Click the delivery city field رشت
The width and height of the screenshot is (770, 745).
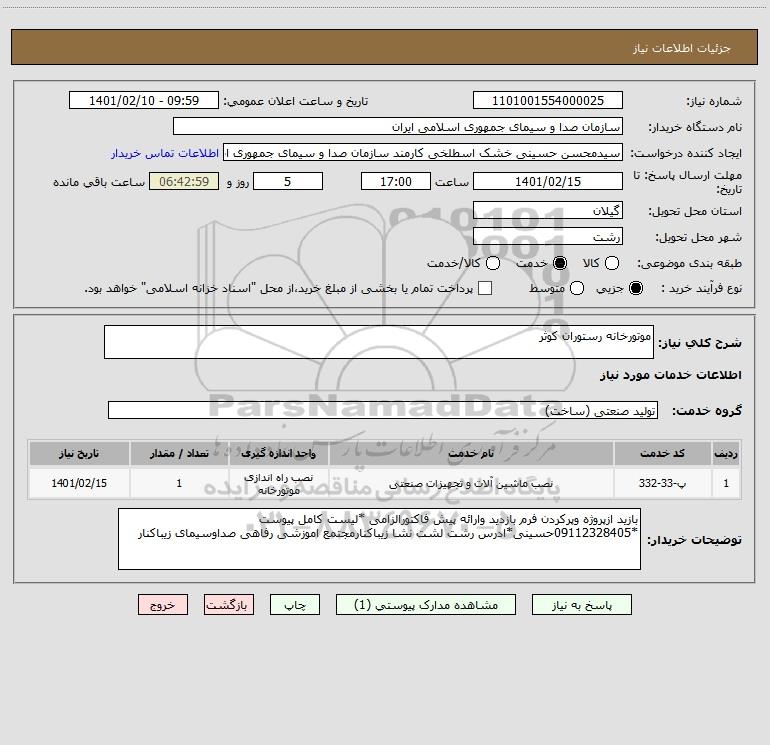(548, 236)
